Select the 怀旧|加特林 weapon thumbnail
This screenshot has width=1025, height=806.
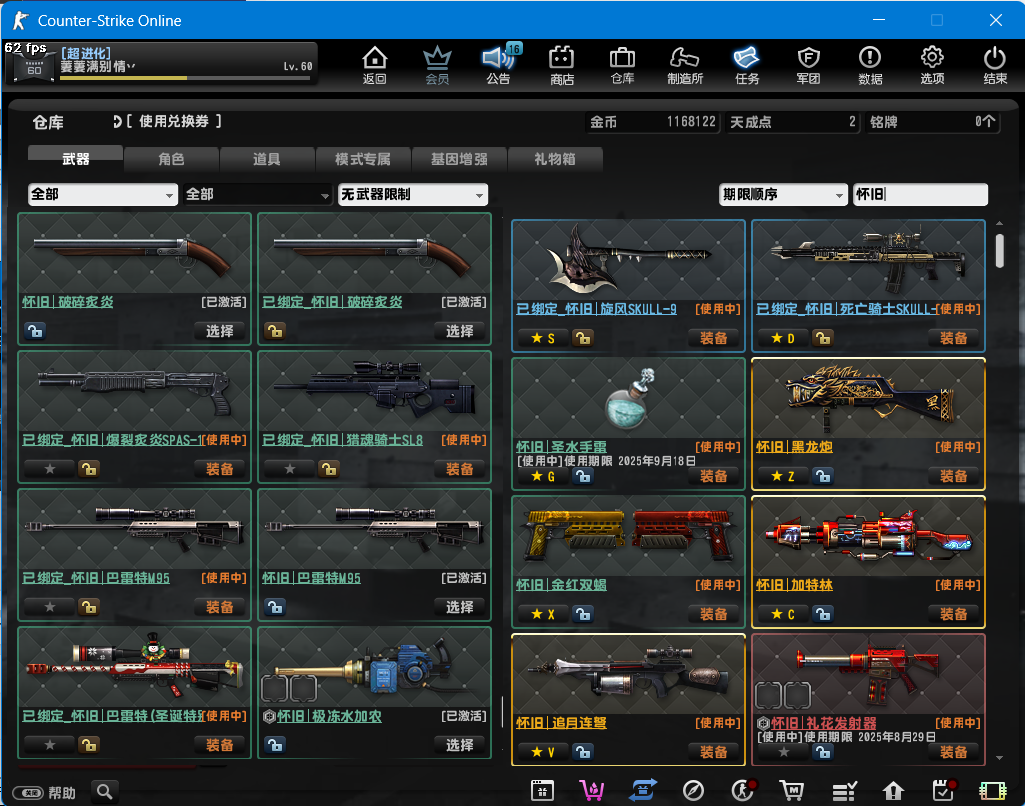[868, 537]
